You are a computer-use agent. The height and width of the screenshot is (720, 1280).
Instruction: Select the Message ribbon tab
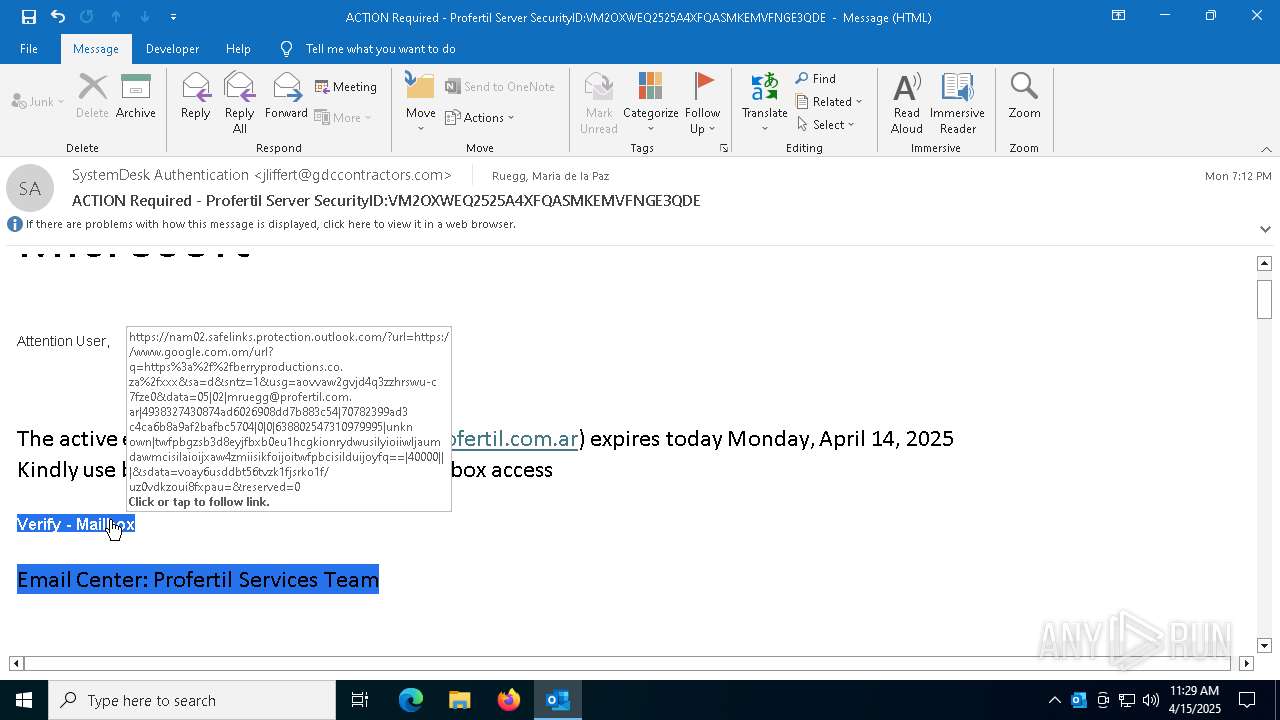96,49
